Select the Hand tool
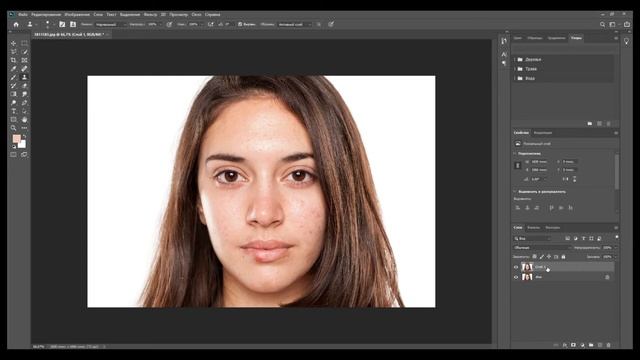Screen dimensions: 640x360 tap(24, 120)
